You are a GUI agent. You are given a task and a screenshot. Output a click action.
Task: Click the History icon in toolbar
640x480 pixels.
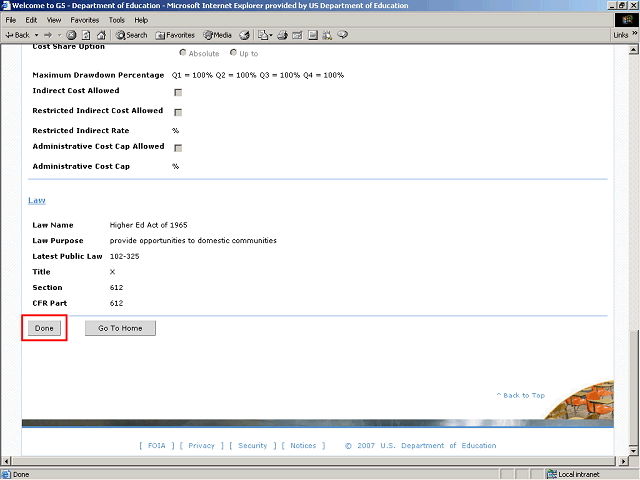244,35
